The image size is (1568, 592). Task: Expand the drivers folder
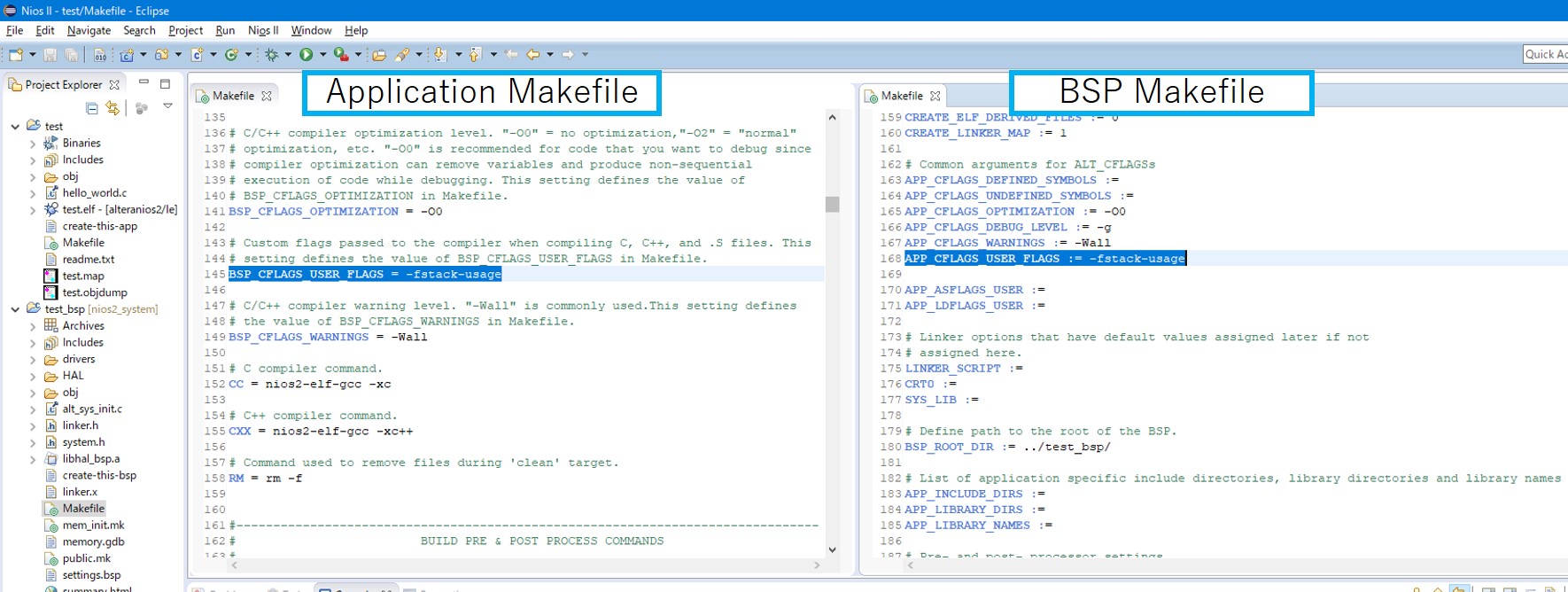click(x=33, y=360)
